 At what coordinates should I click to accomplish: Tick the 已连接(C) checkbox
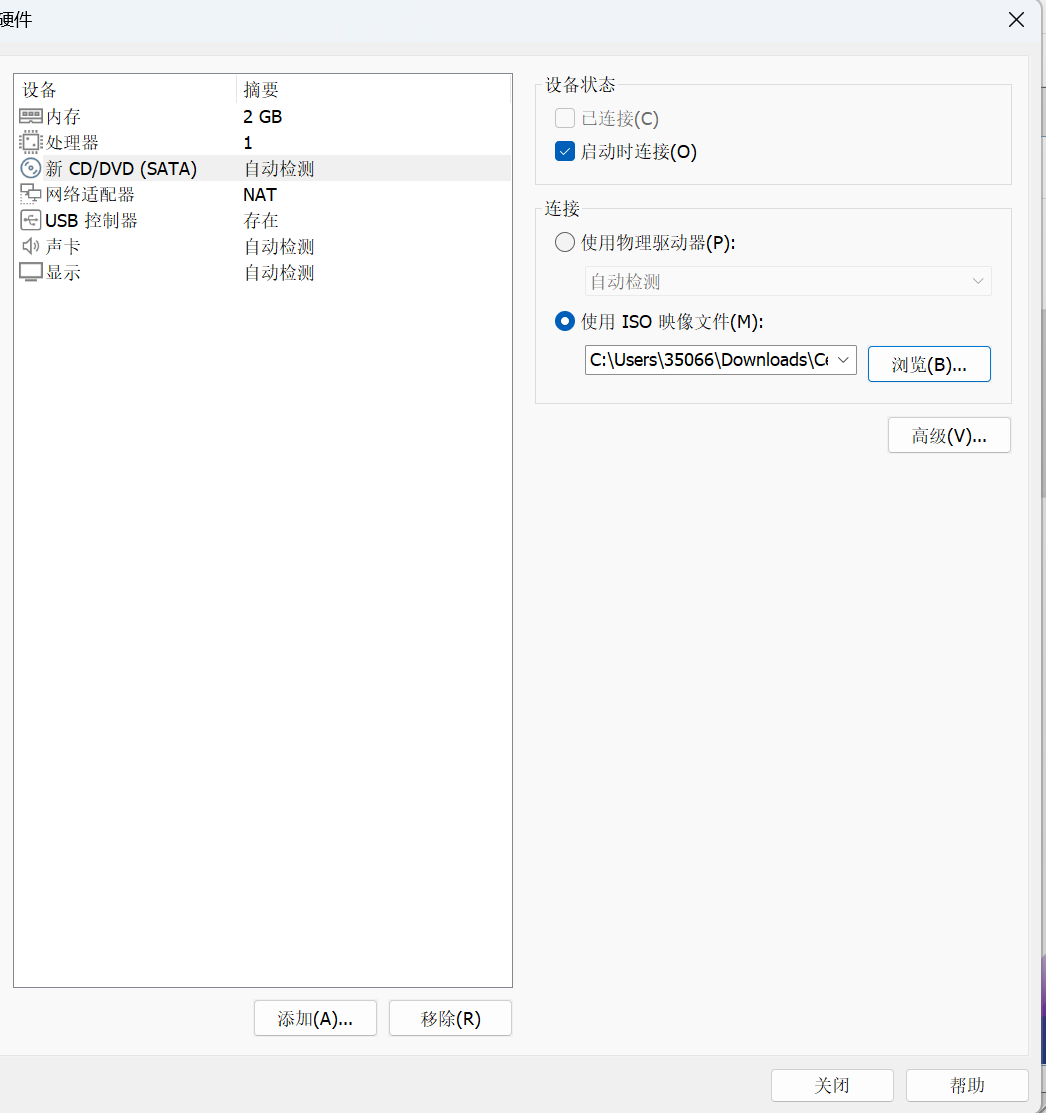click(565, 118)
